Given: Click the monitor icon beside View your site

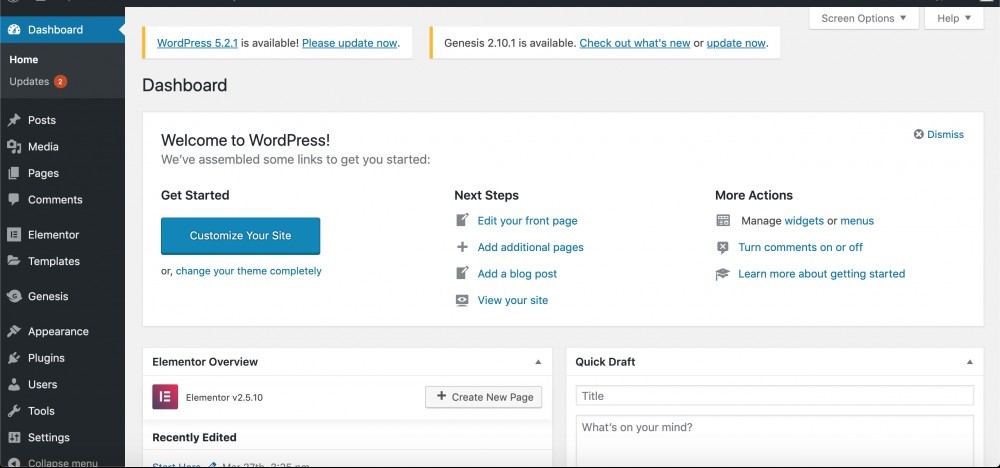Looking at the screenshot, I should click(462, 300).
